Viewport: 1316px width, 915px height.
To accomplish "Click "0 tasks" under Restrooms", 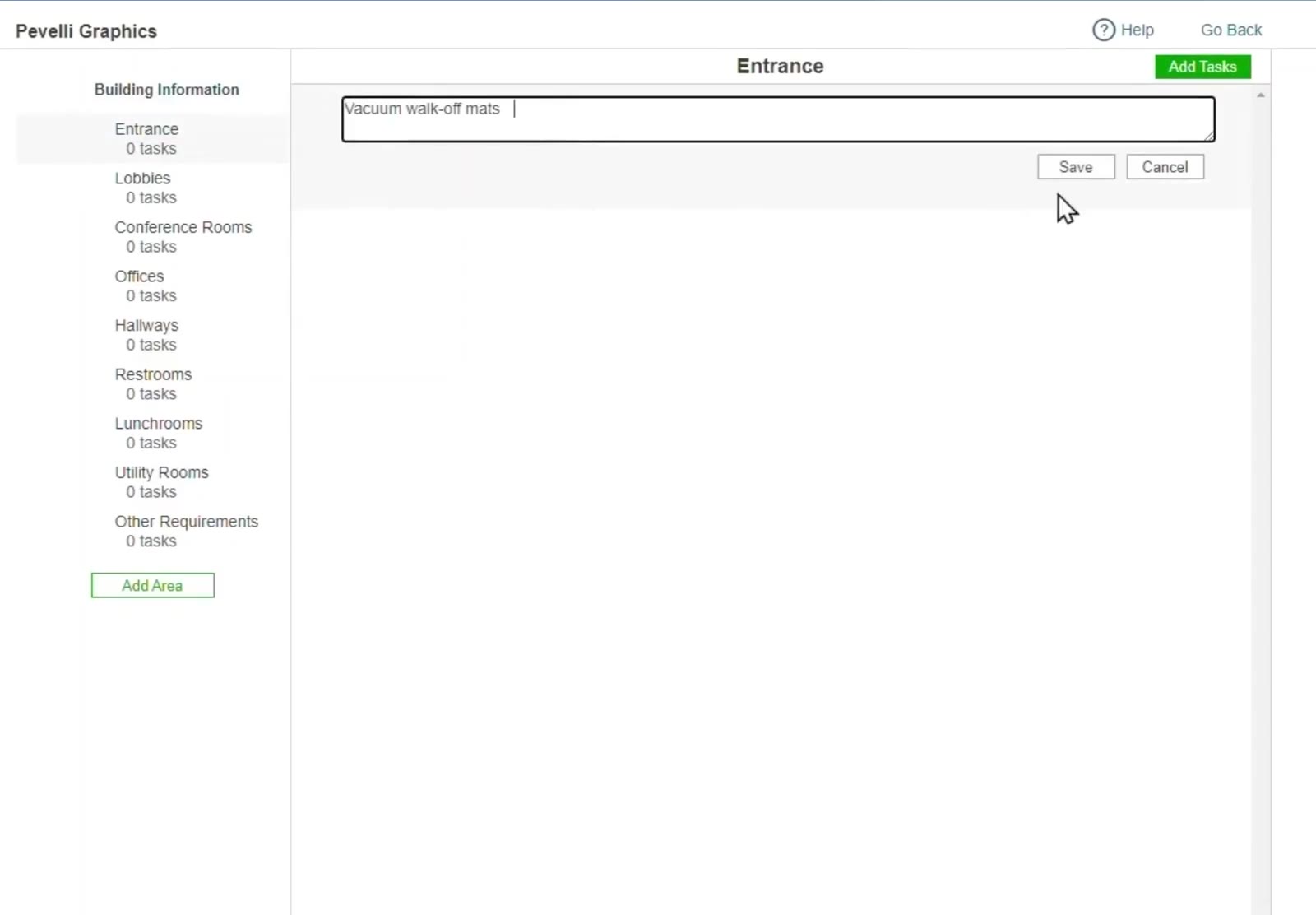I will (151, 394).
